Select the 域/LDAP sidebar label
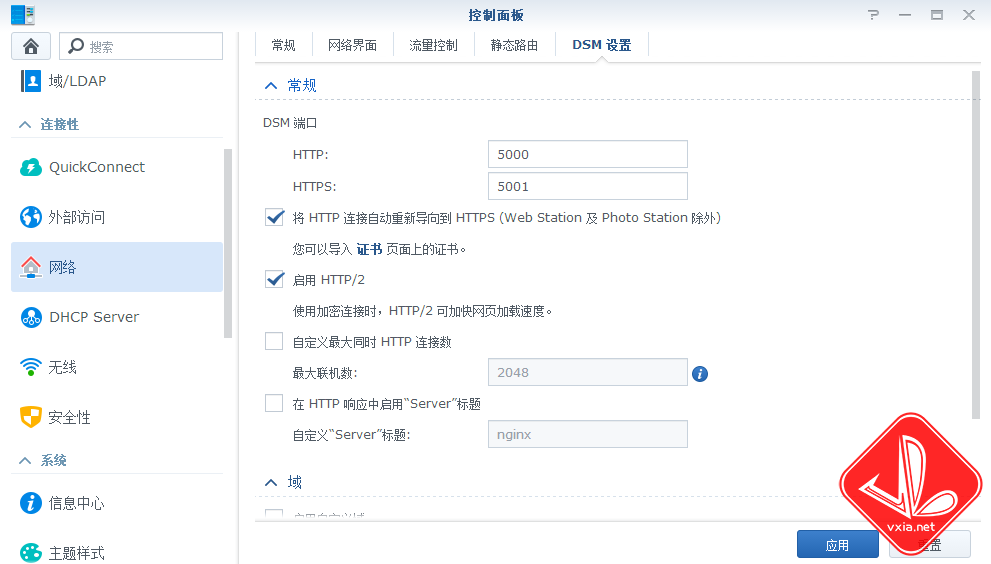This screenshot has width=991, height=564. click(77, 81)
